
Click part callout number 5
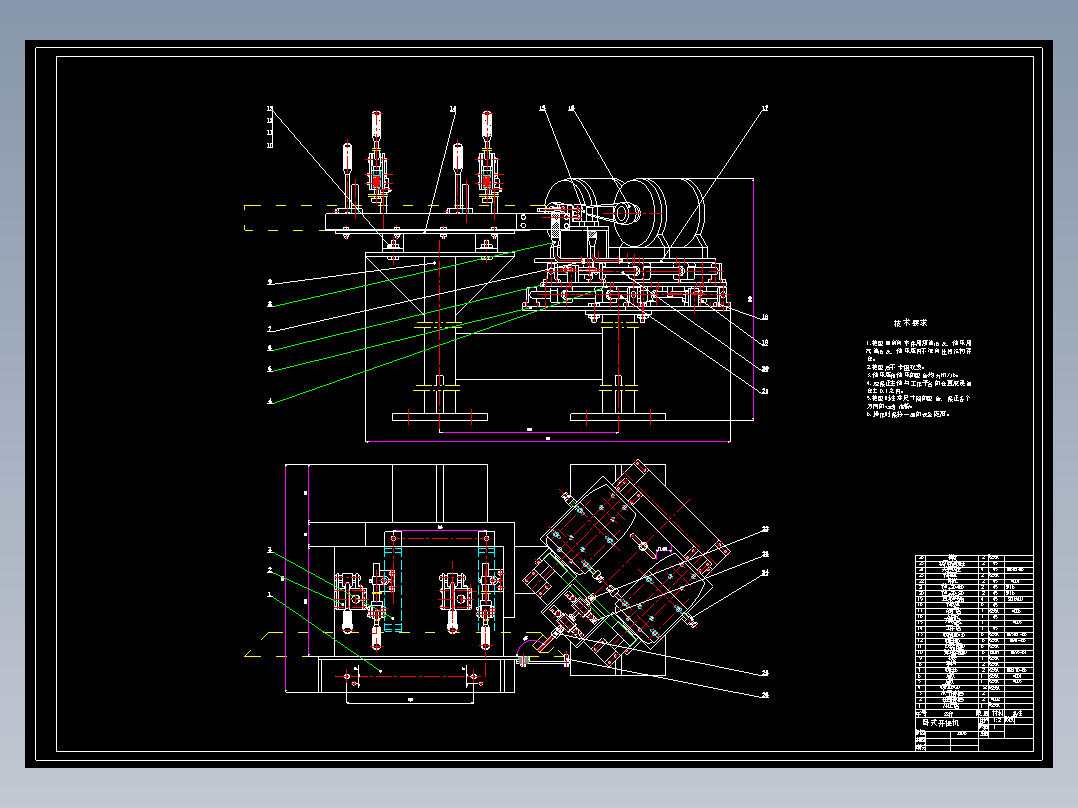click(x=270, y=369)
